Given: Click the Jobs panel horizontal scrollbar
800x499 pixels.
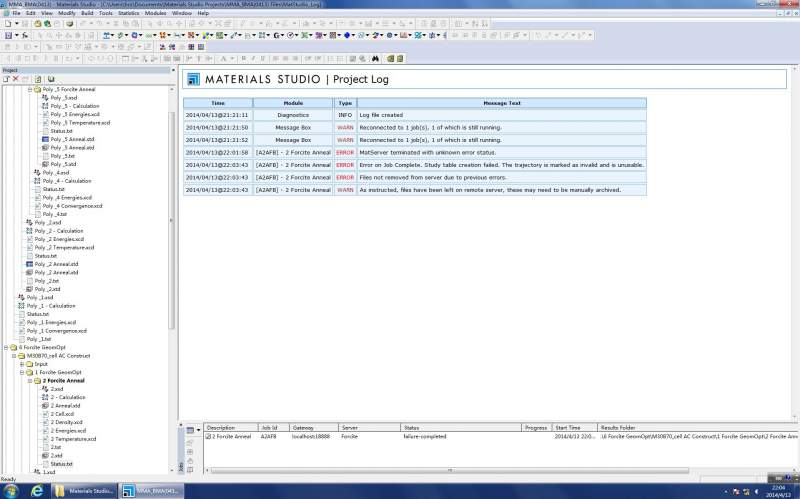Looking at the screenshot, I should 449,470.
